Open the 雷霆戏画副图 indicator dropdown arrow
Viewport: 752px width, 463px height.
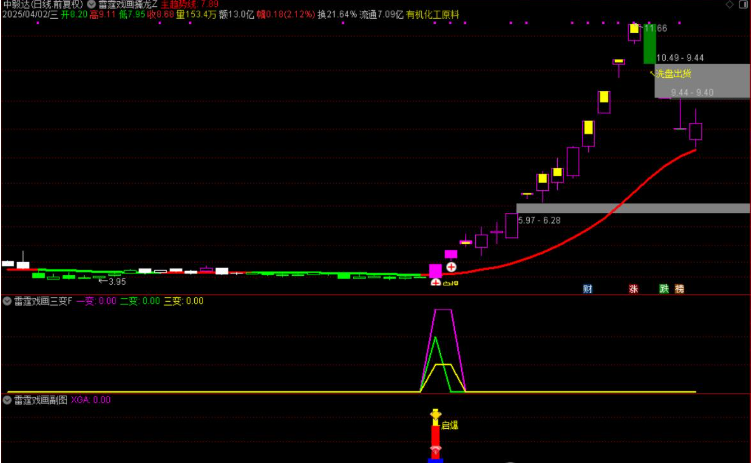(7, 399)
